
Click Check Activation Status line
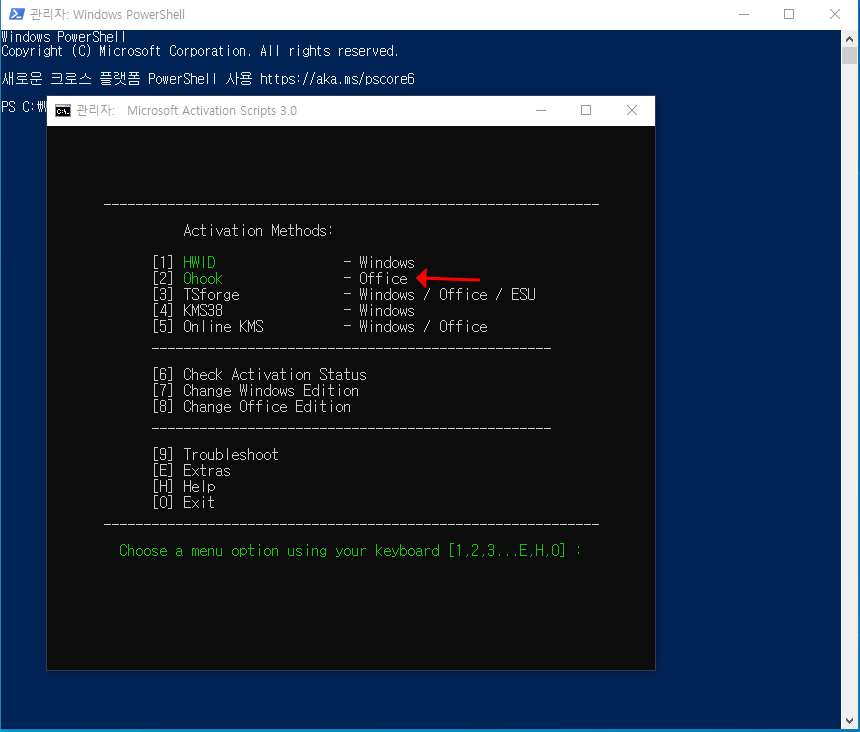(259, 374)
